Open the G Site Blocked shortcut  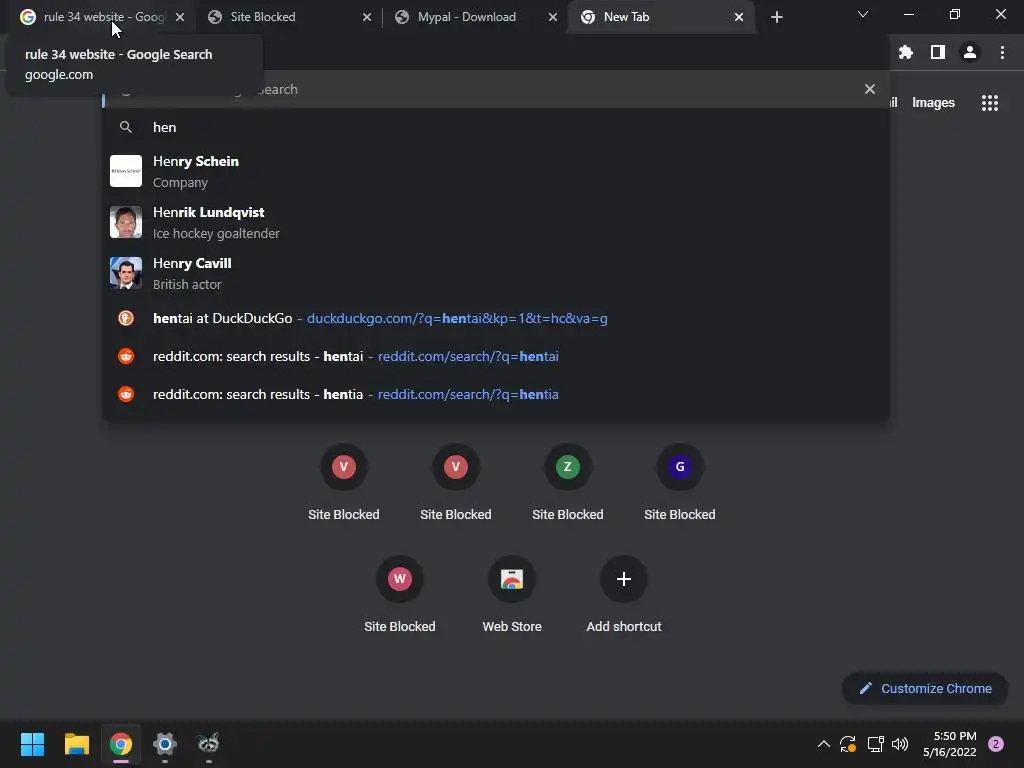[x=680, y=483]
